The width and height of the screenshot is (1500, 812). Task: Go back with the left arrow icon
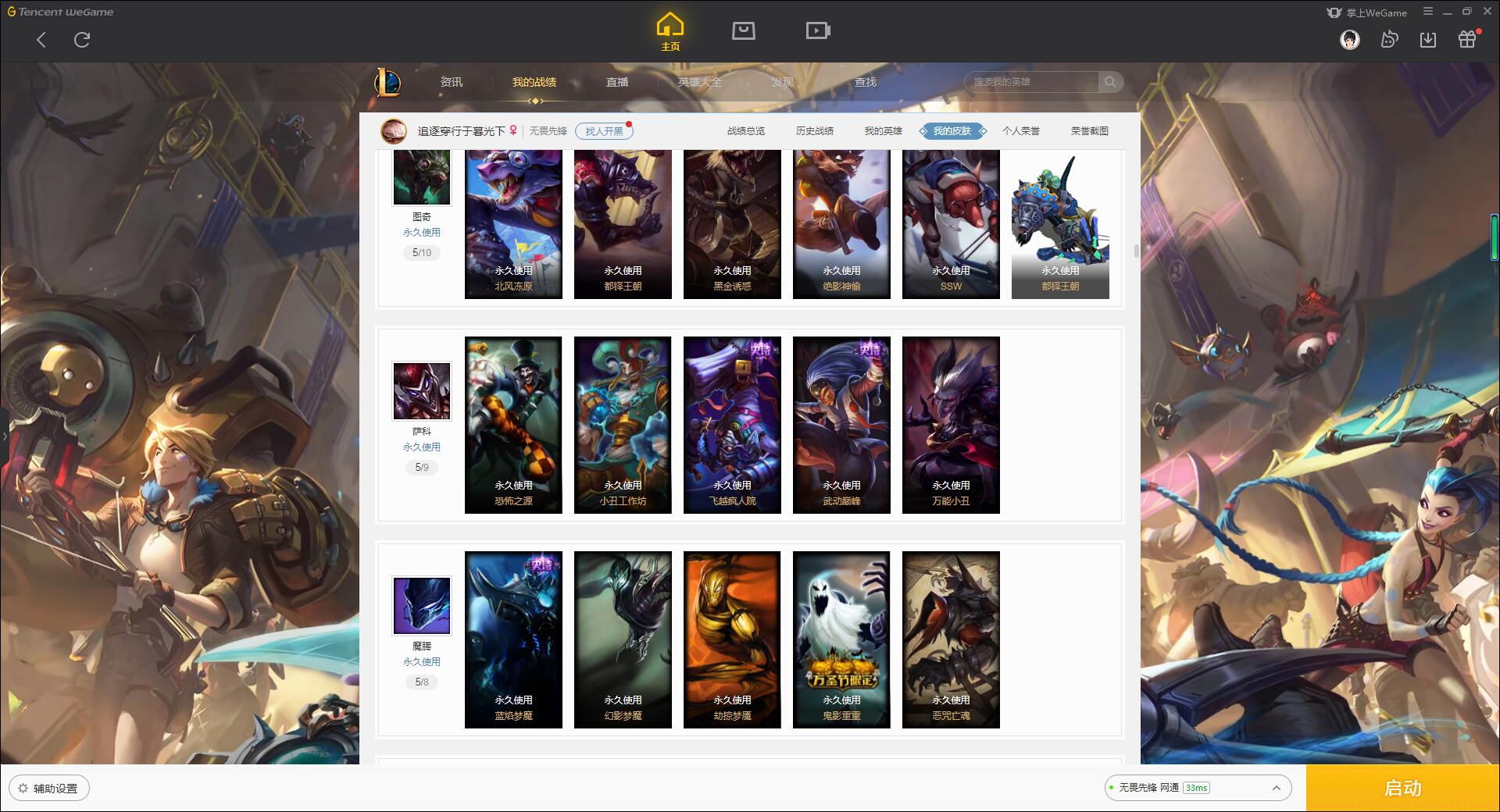(41, 40)
